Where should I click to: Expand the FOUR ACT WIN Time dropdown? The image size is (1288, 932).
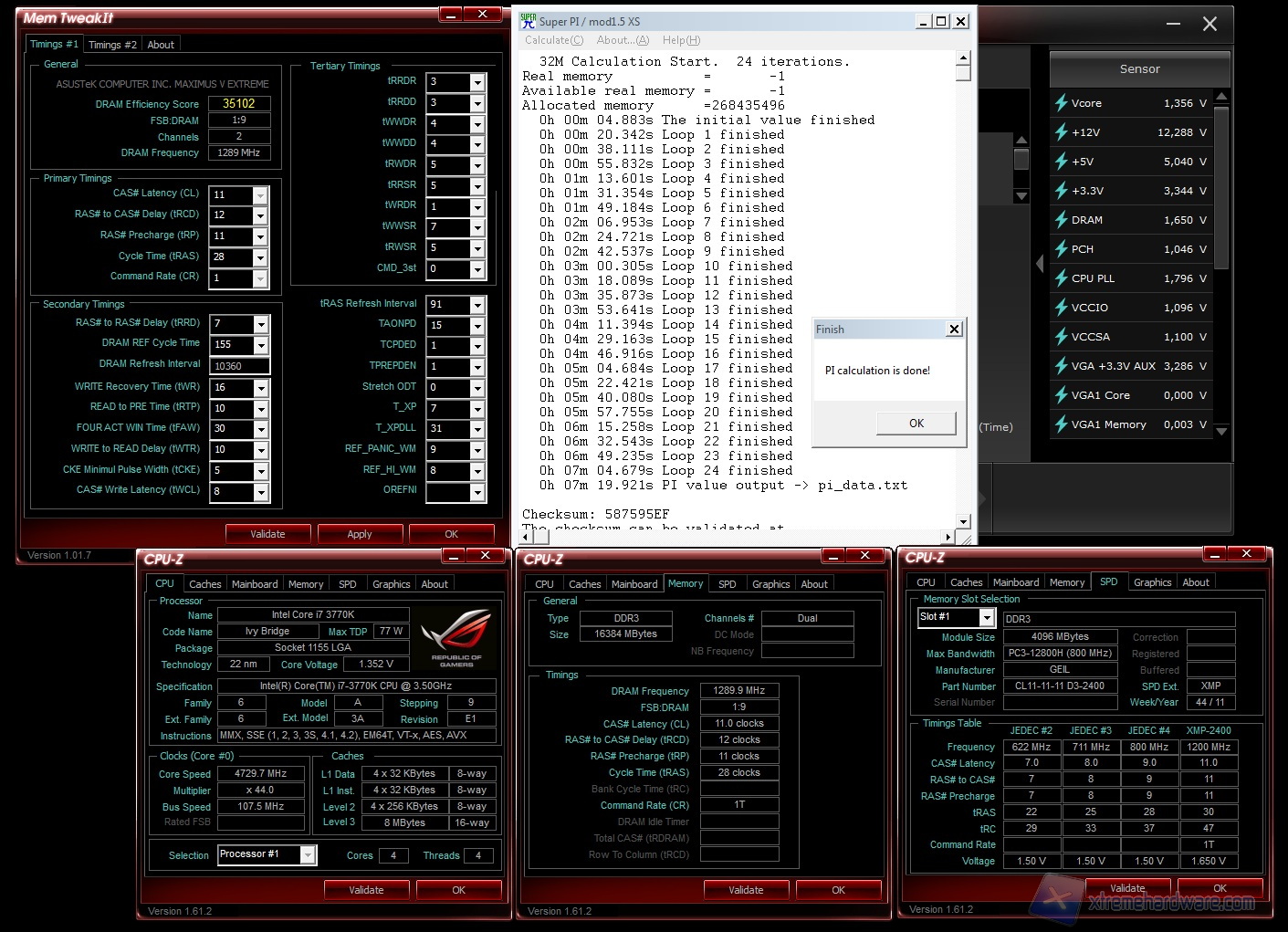click(x=261, y=429)
